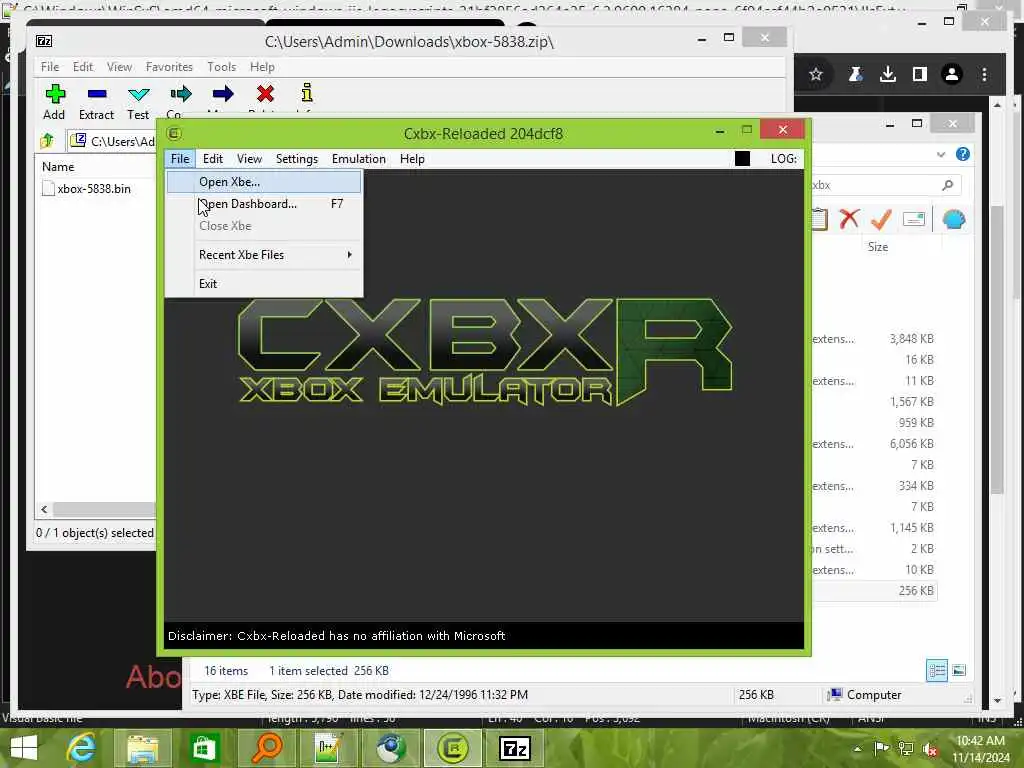Screen dimensions: 1024x768
Task: Click Open Xbe... in the File menu
Action: click(263, 182)
